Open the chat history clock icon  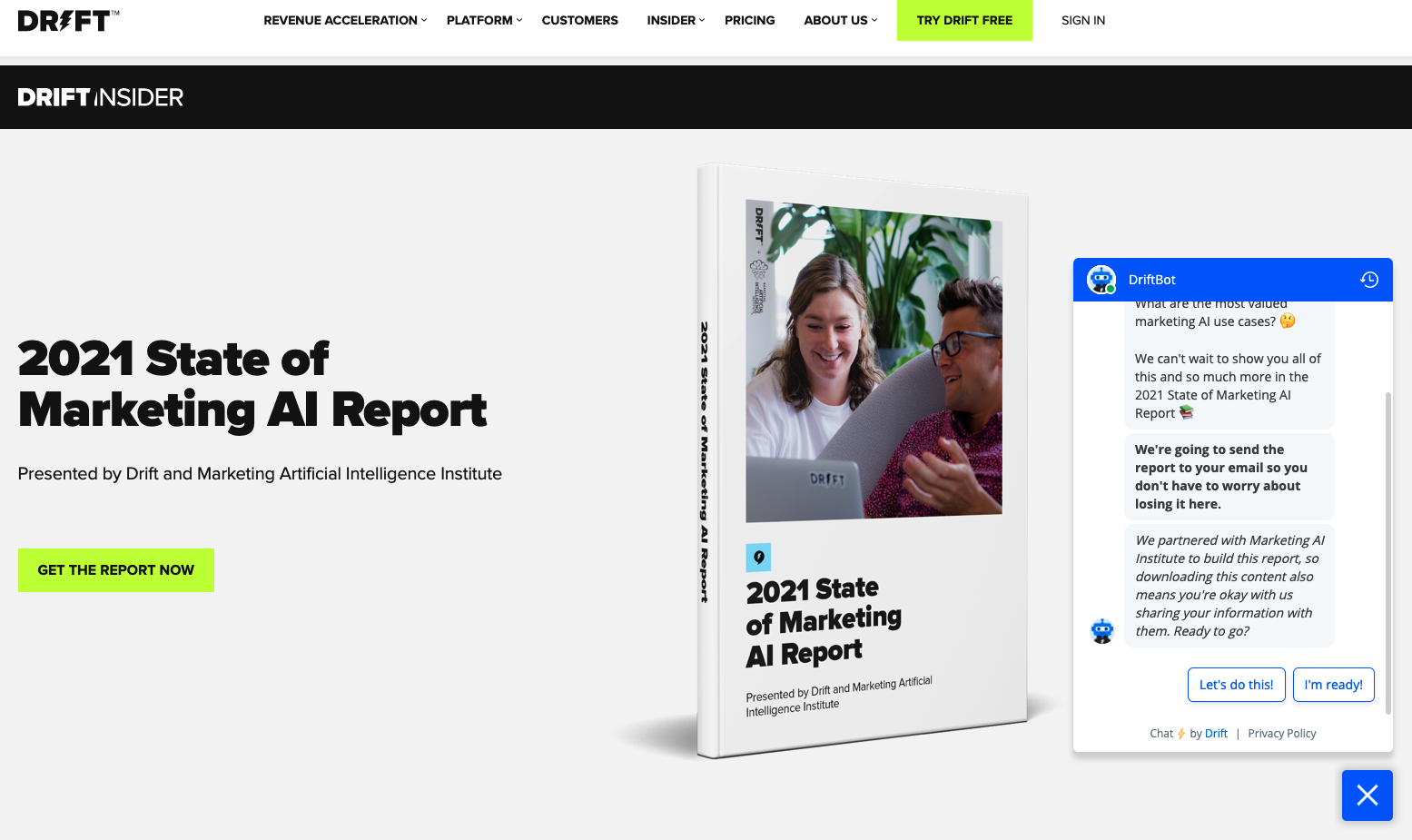pos(1369,280)
